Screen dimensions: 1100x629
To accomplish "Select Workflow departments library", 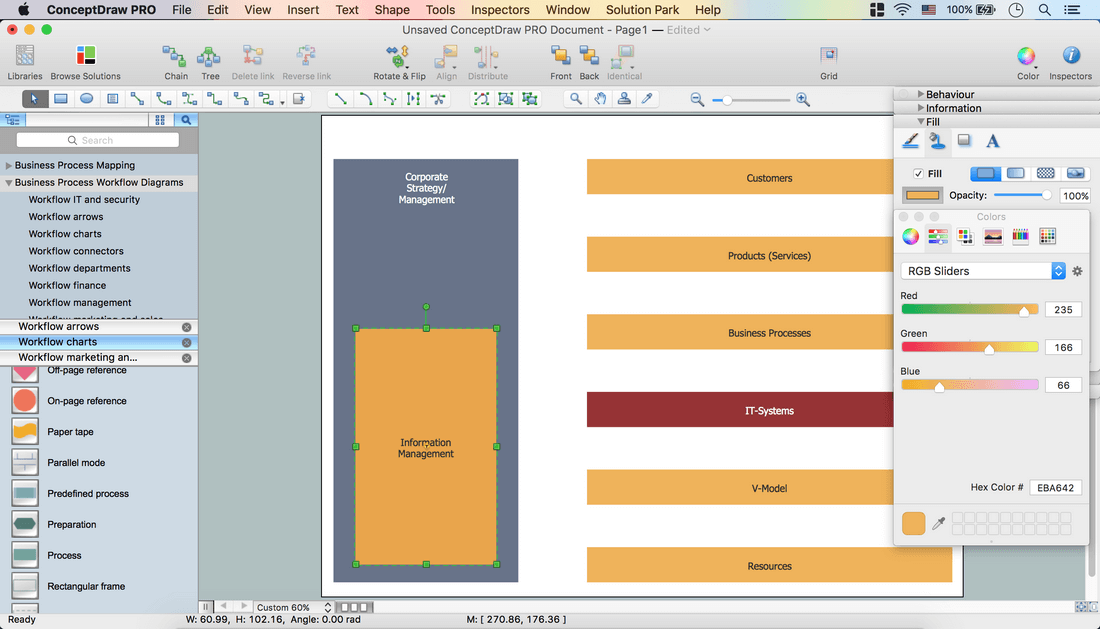I will pyautogui.click(x=79, y=268).
